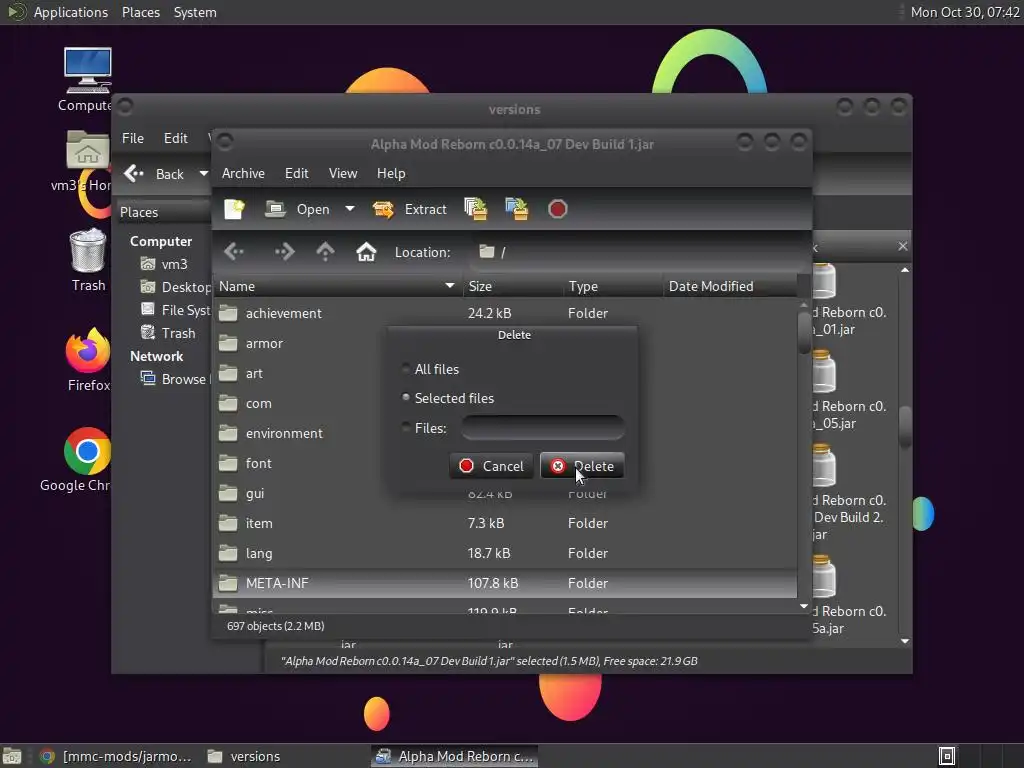Click the Files pattern text field
The image size is (1024, 768).
(x=543, y=428)
